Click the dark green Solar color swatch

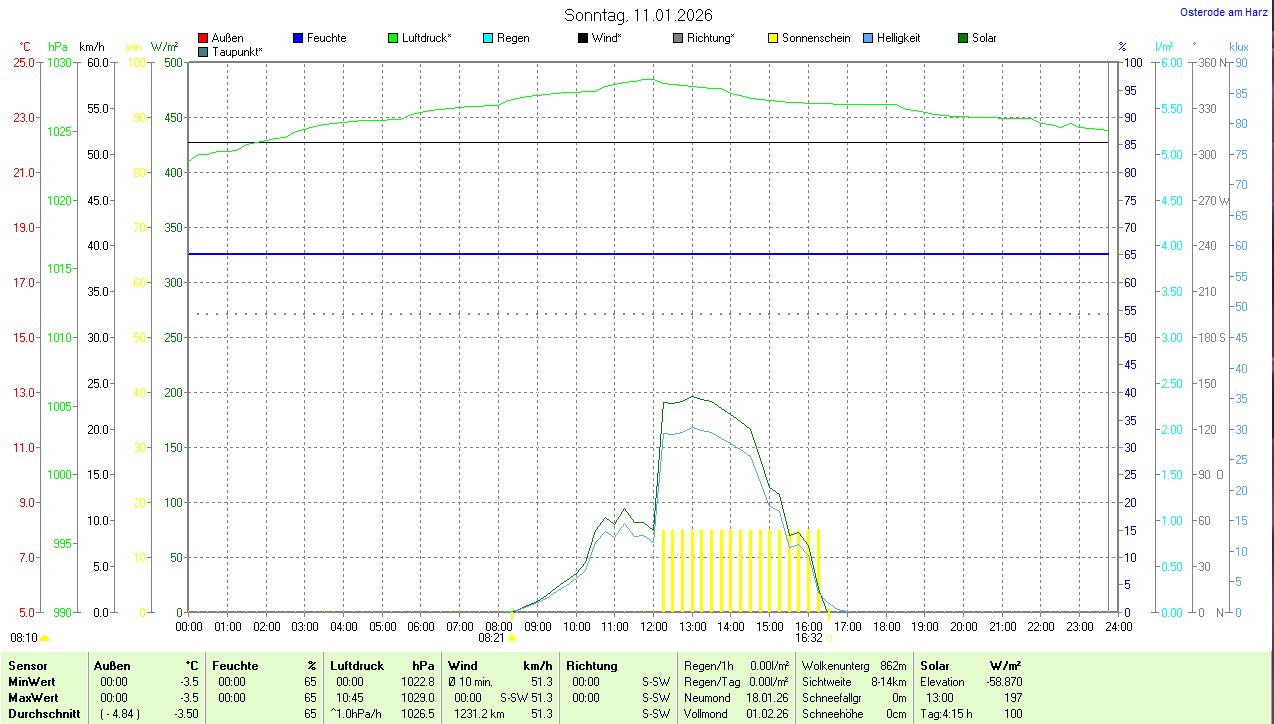[x=963, y=38]
